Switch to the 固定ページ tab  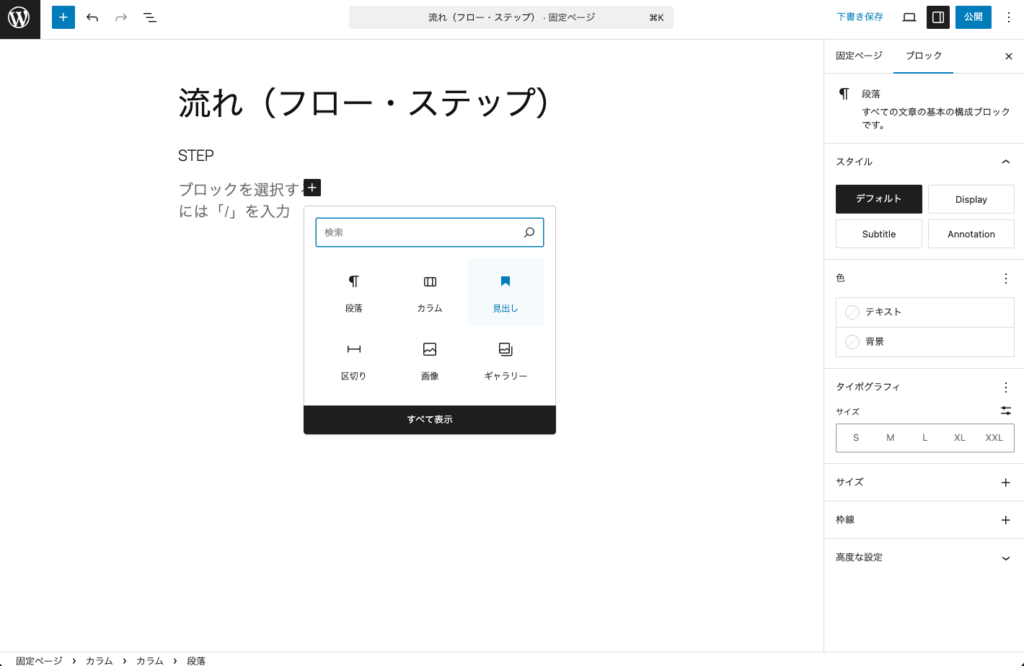pos(857,56)
